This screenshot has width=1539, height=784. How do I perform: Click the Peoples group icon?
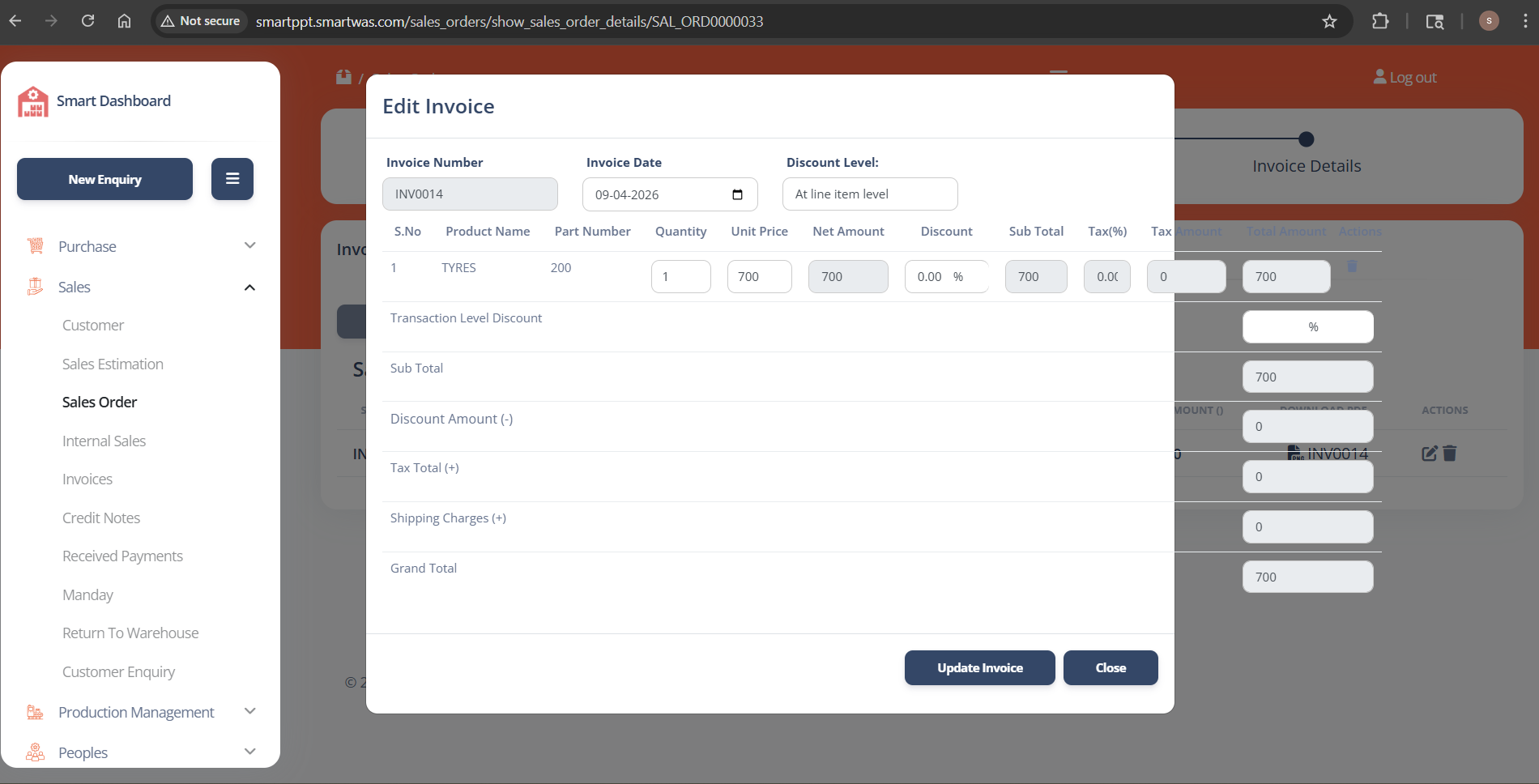(x=36, y=752)
